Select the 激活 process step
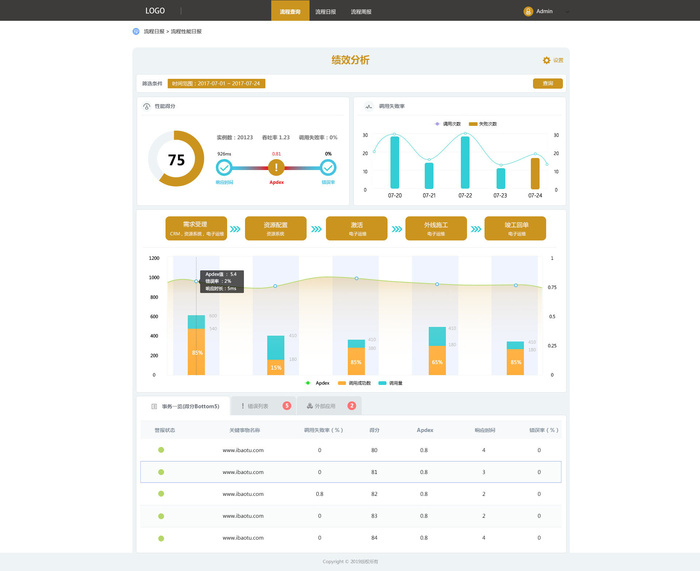This screenshot has height=571, width=700. [357, 229]
